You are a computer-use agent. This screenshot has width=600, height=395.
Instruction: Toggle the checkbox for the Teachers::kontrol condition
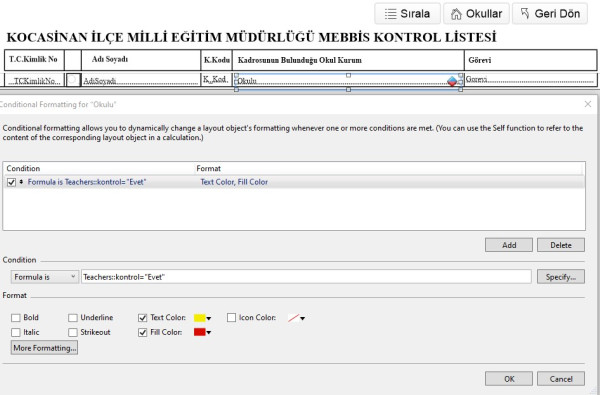11,182
